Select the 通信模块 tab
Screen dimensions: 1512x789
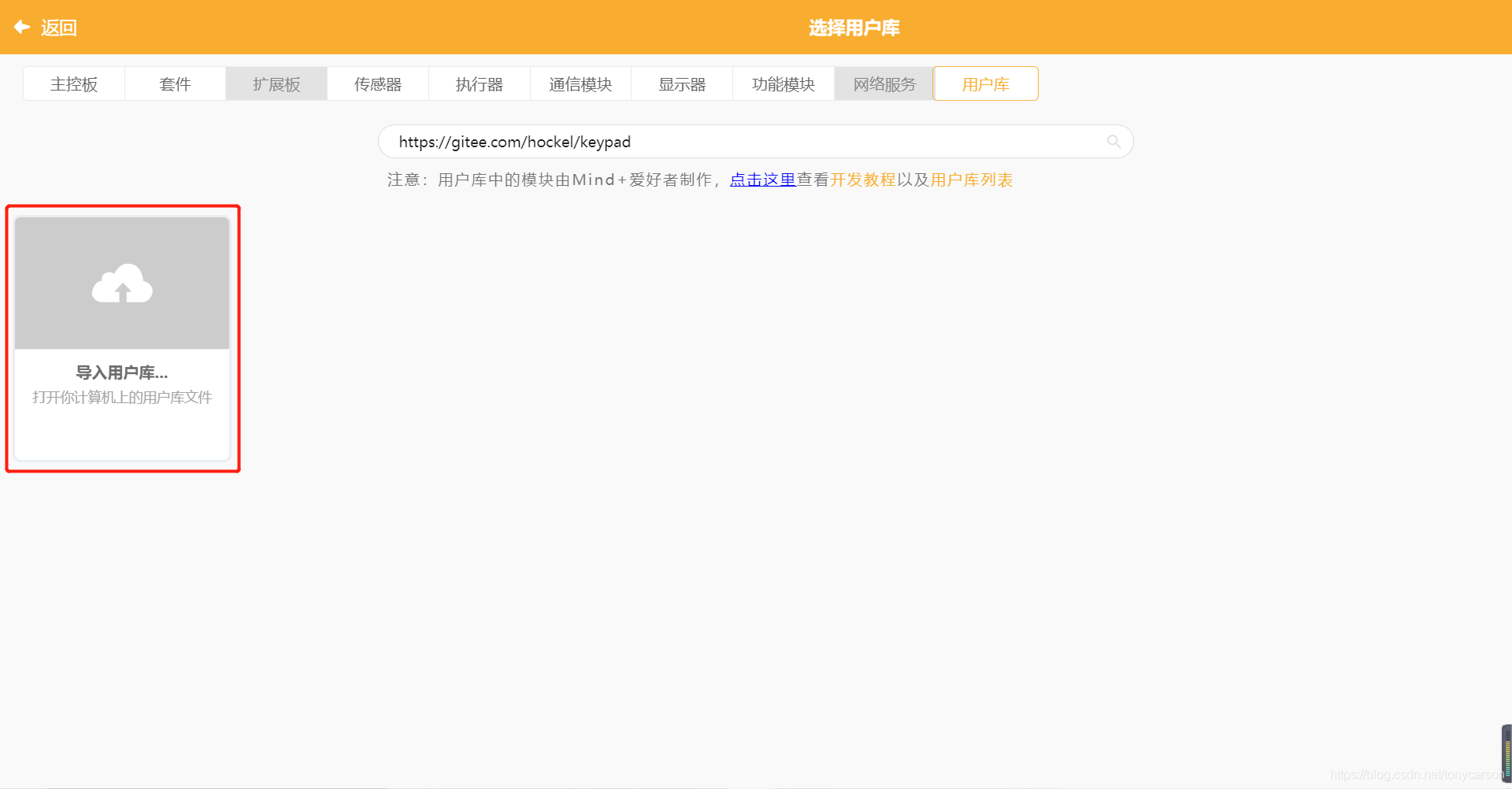tap(580, 83)
